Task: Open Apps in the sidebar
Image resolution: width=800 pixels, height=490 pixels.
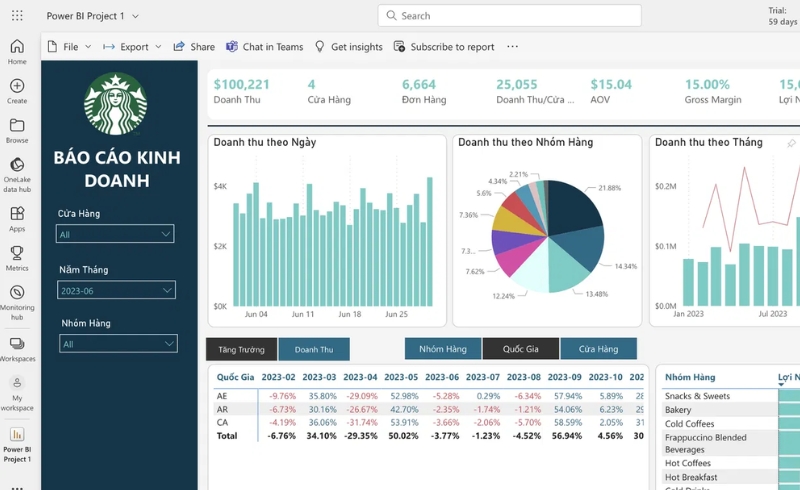Action: click(17, 219)
